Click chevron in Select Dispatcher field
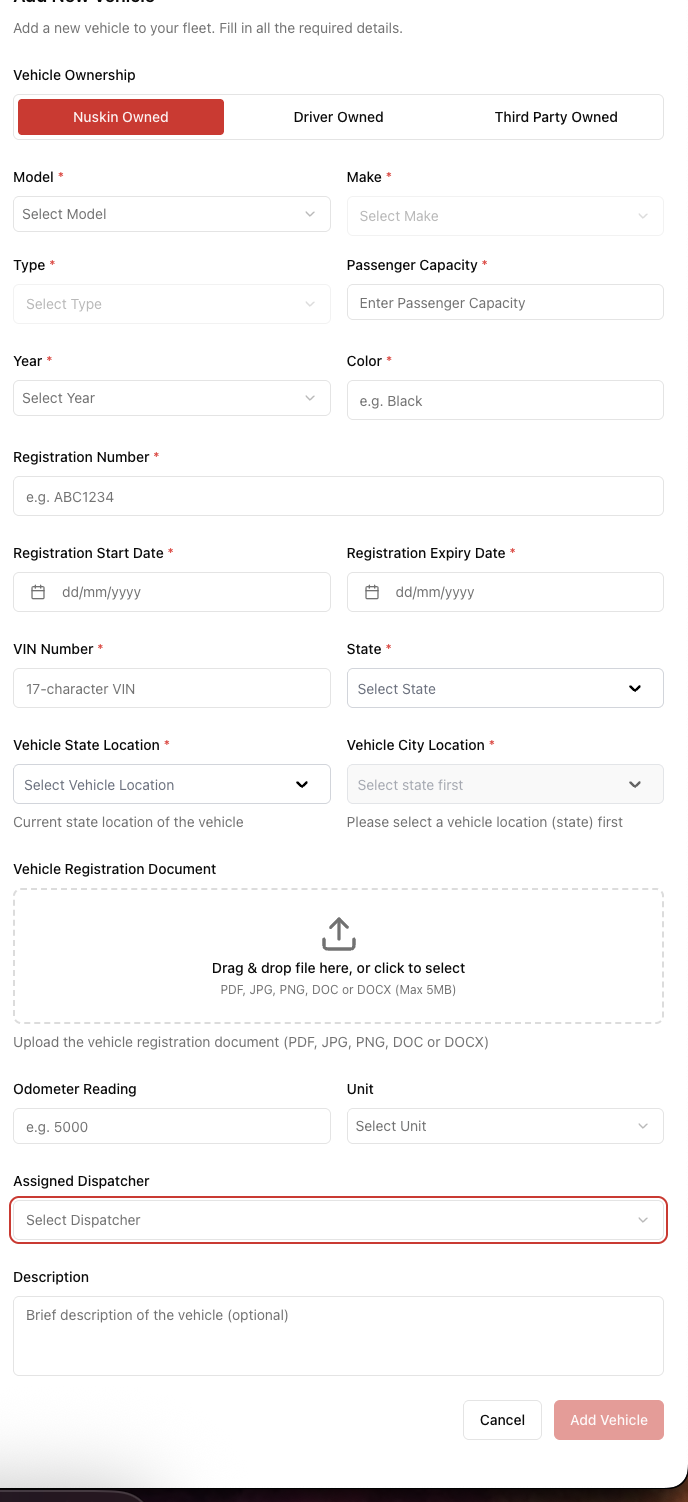The height and width of the screenshot is (1502, 688). point(643,1220)
